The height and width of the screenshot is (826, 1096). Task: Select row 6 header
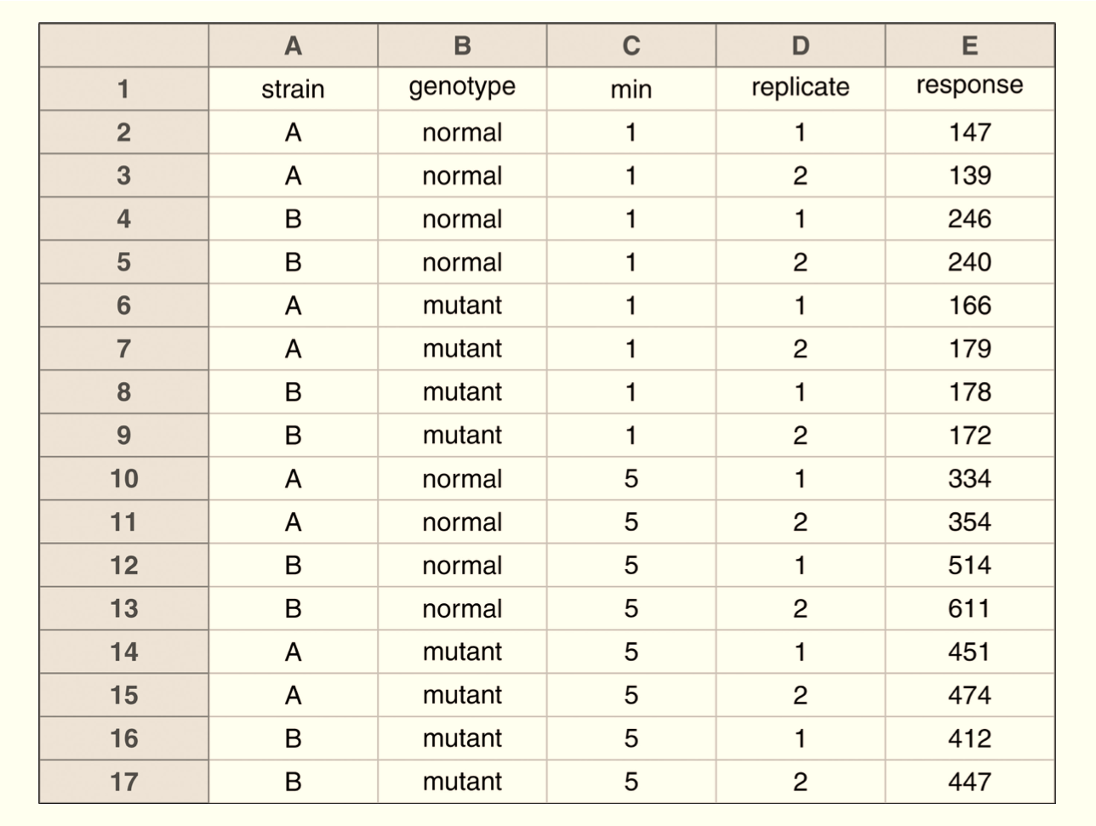pyautogui.click(x=124, y=305)
